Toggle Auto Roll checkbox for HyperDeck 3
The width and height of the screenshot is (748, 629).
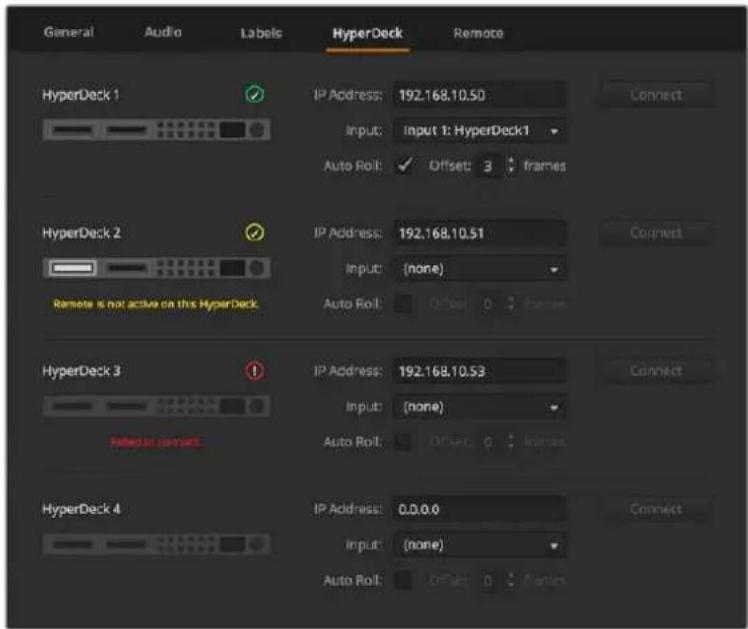[x=404, y=442]
